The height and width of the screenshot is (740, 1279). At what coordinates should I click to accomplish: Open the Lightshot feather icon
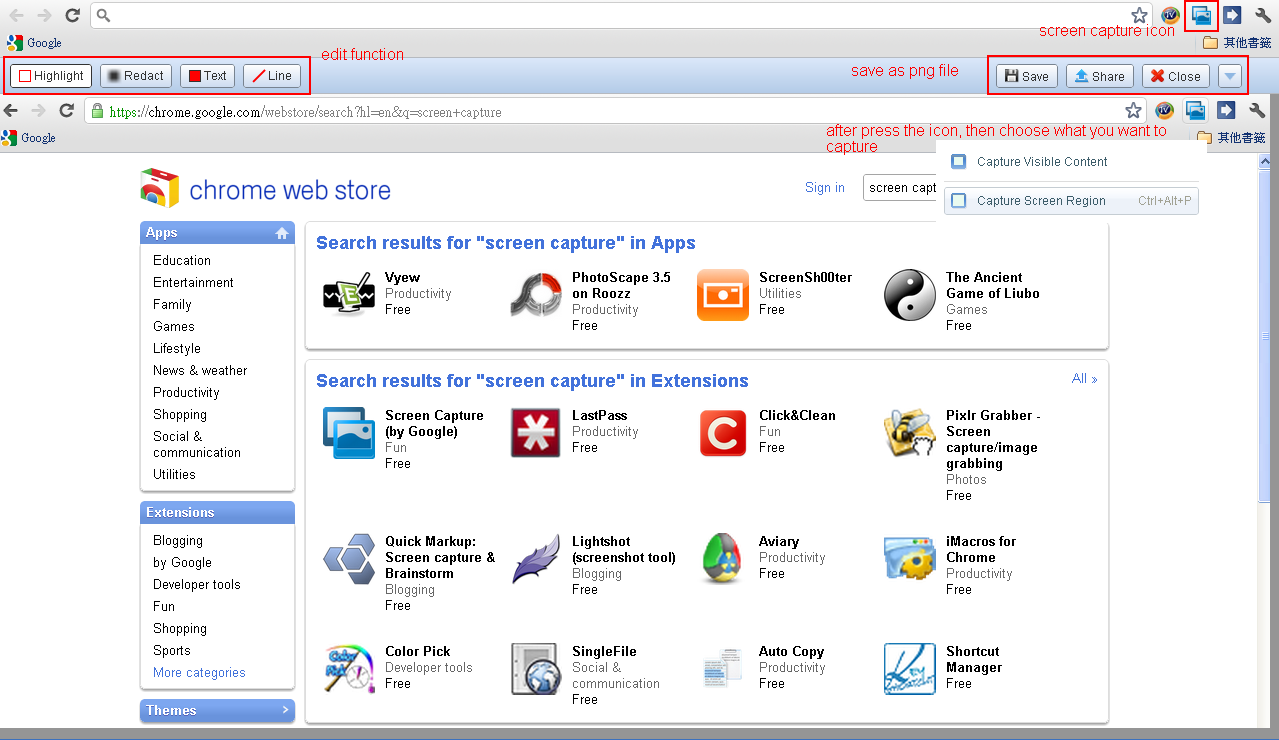click(536, 559)
